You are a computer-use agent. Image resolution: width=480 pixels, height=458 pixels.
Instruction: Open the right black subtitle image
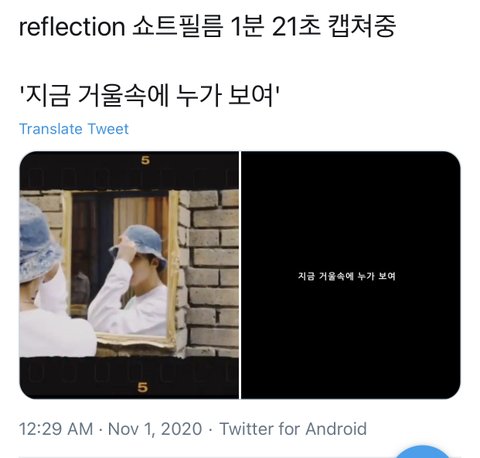(351, 275)
